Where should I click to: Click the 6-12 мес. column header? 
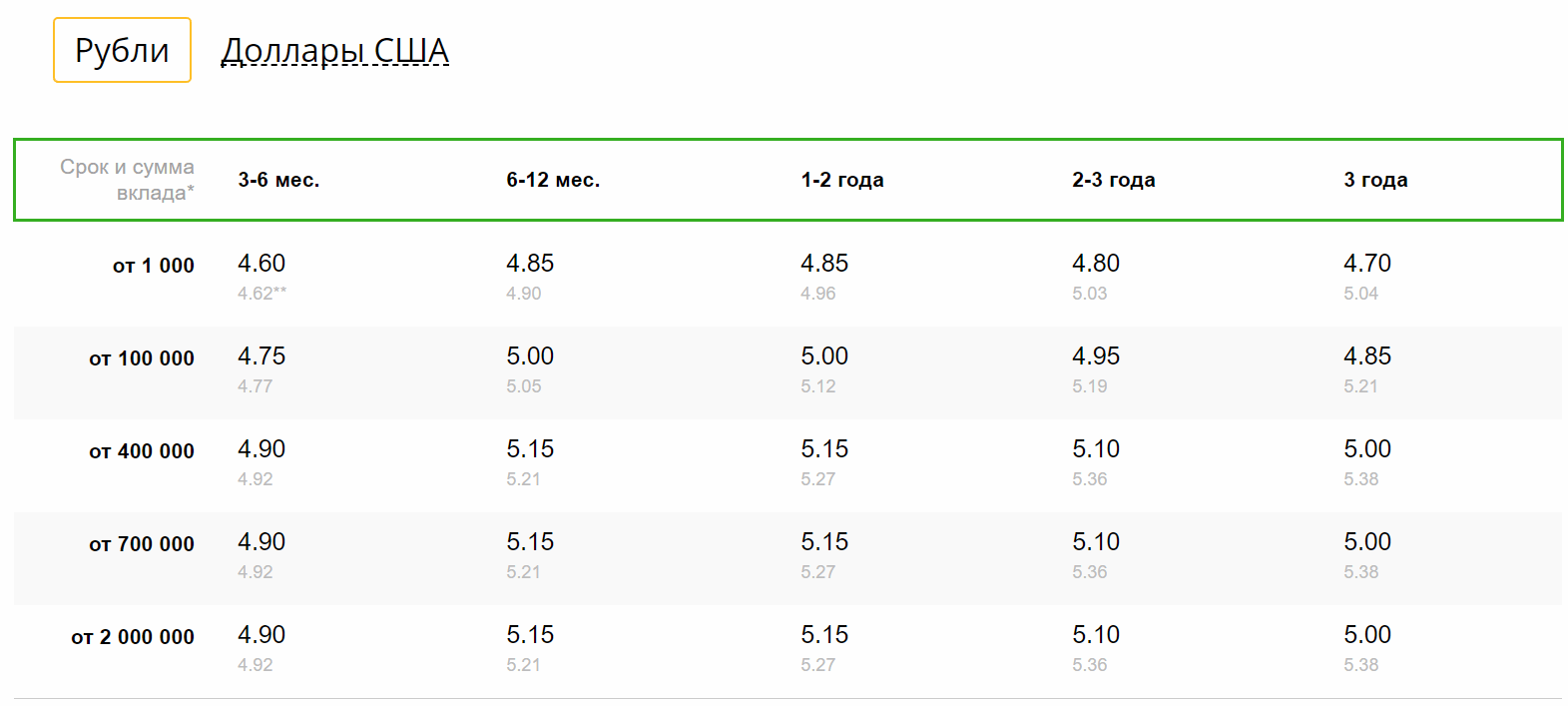pyautogui.click(x=553, y=180)
